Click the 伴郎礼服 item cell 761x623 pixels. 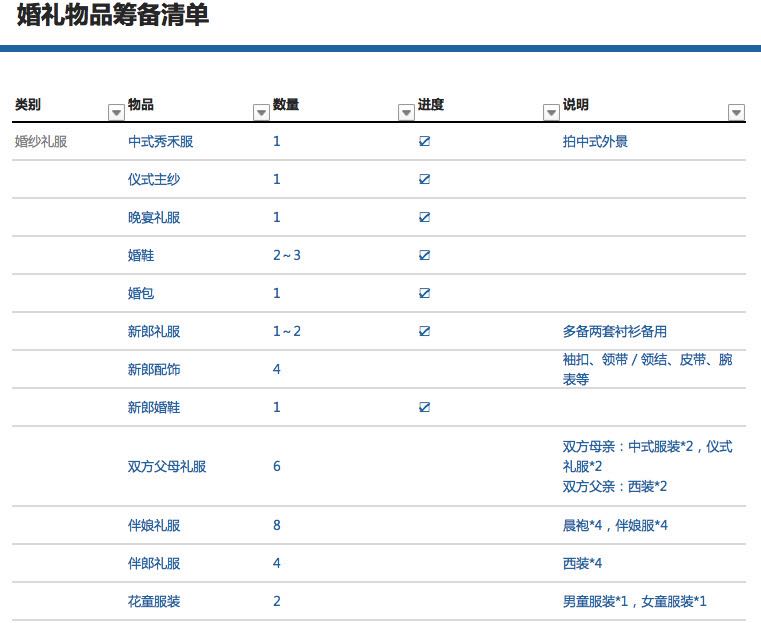tap(154, 563)
